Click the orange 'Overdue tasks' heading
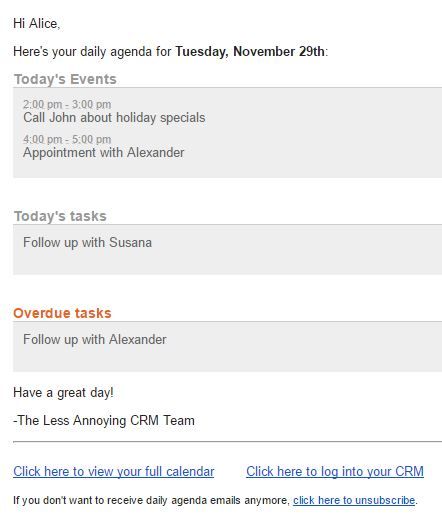This screenshot has height=524, width=442. point(62,313)
